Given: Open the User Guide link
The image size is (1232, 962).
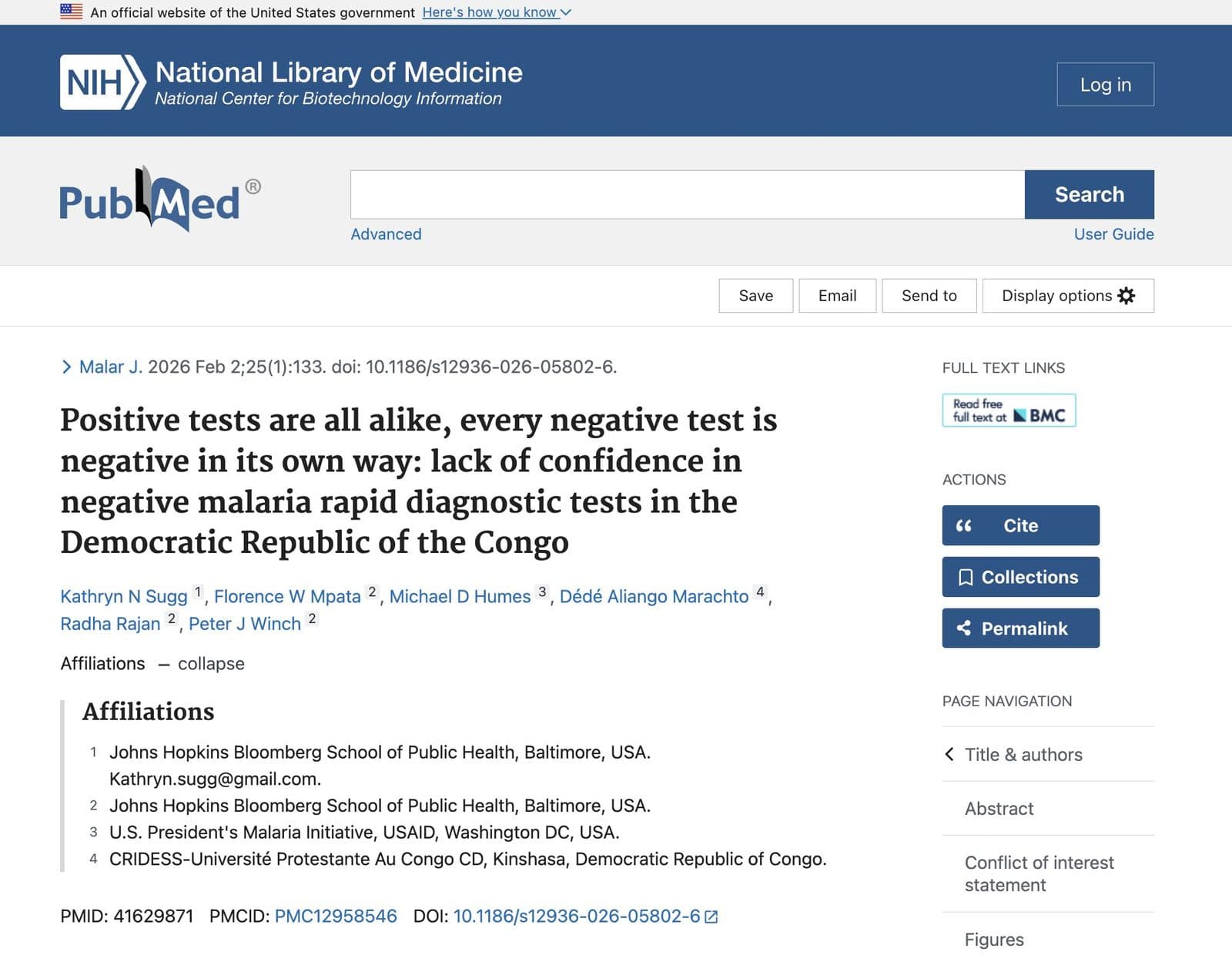Looking at the screenshot, I should point(1113,234).
